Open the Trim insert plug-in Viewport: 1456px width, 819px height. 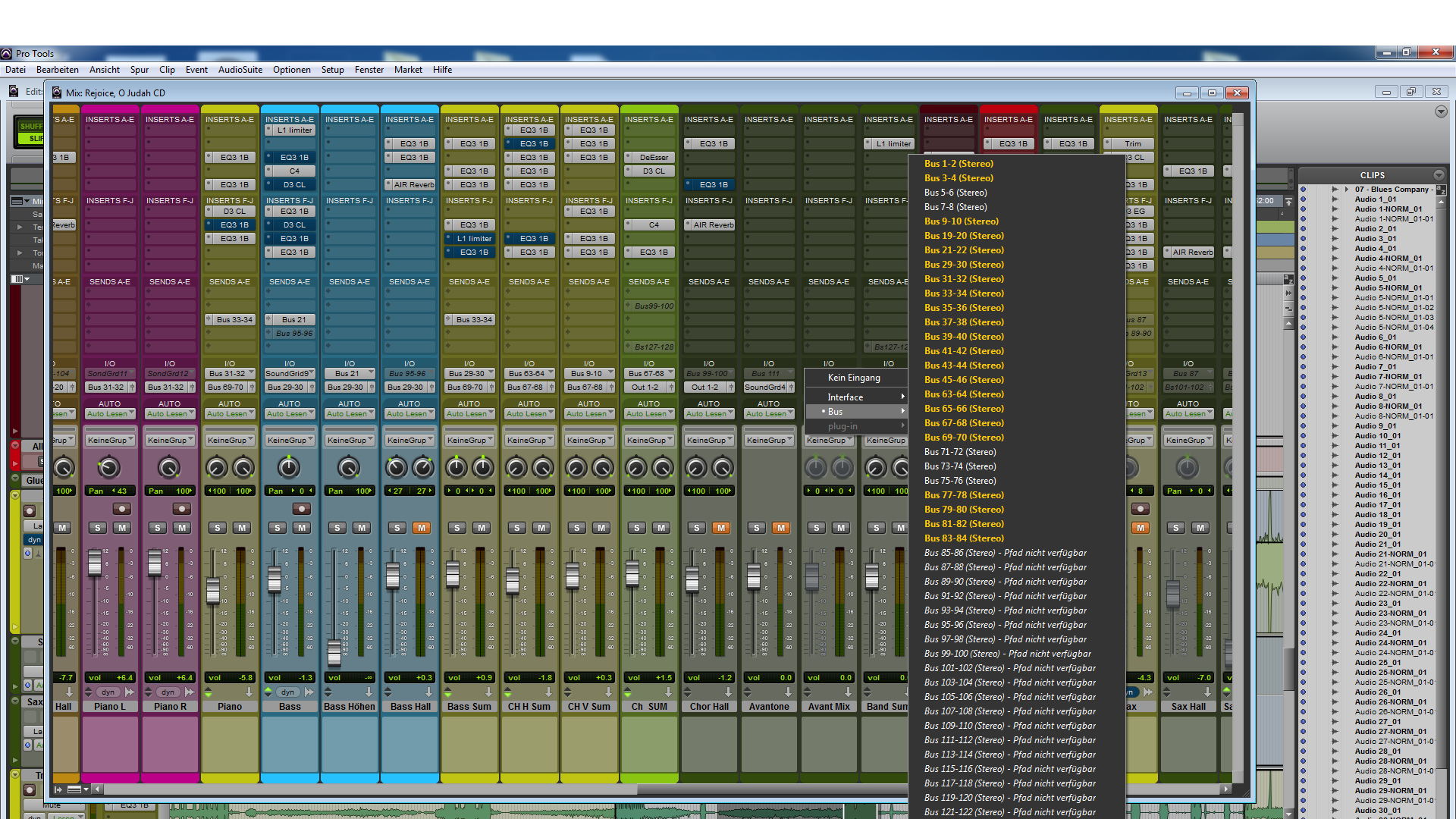click(x=1128, y=144)
